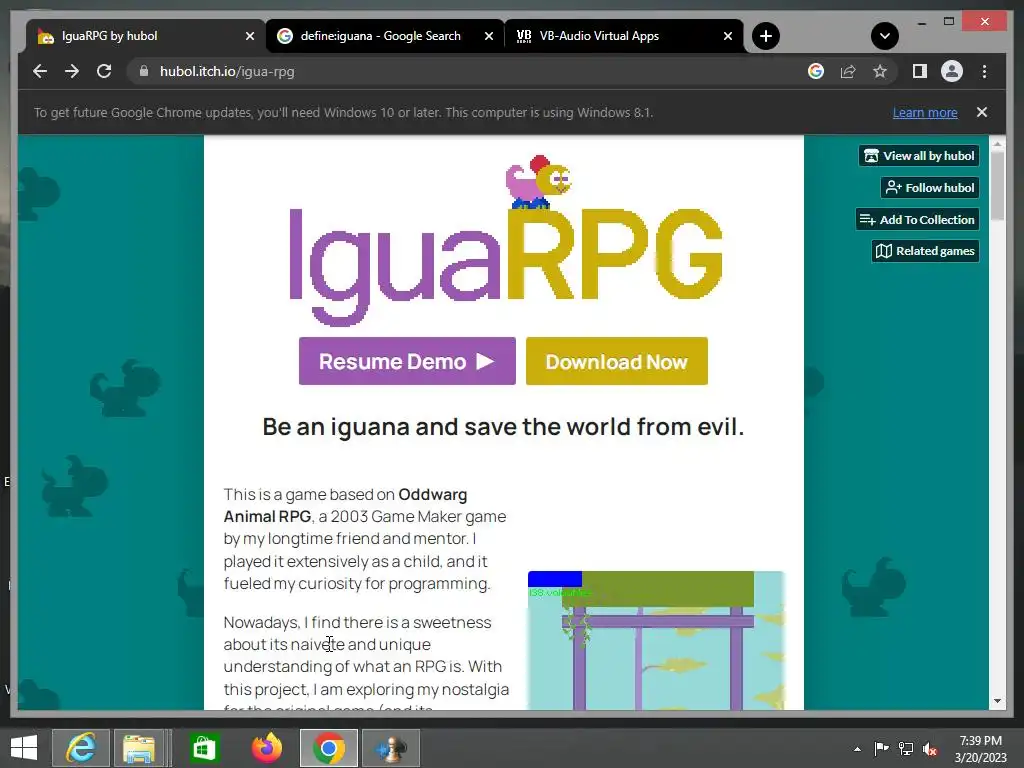1024x768 pixels.
Task: Open the taskbar clock and date
Action: (980, 749)
